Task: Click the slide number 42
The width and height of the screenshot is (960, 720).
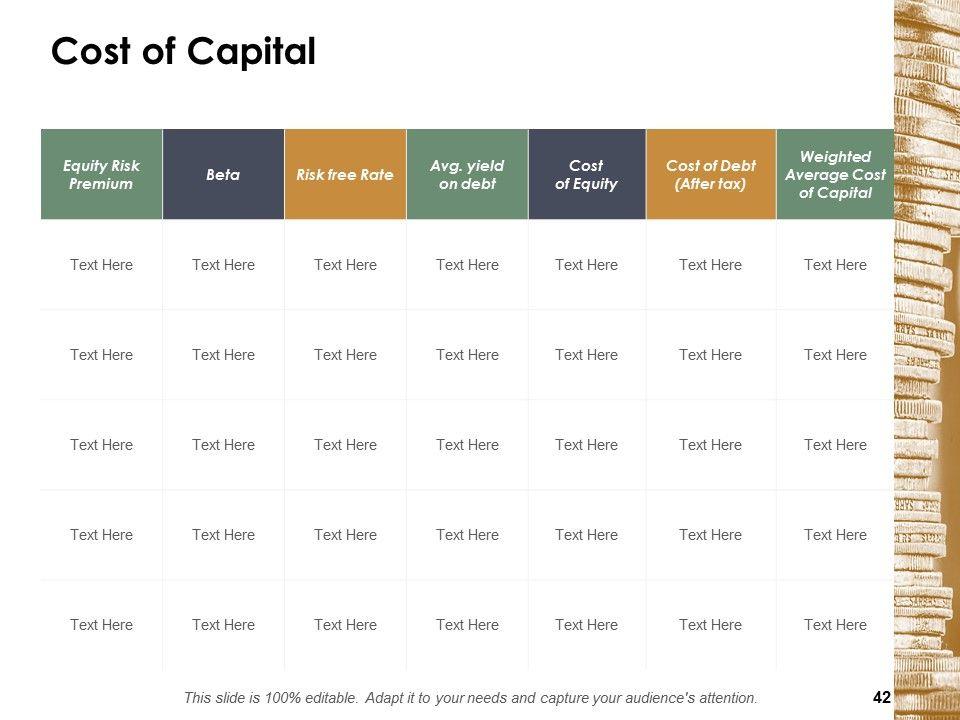Action: pyautogui.click(x=881, y=698)
